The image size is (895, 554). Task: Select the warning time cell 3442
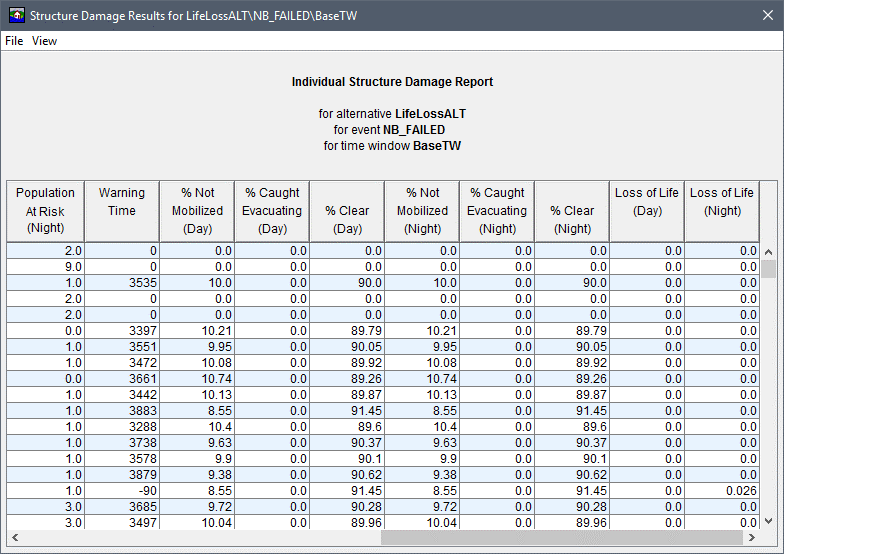click(x=122, y=395)
